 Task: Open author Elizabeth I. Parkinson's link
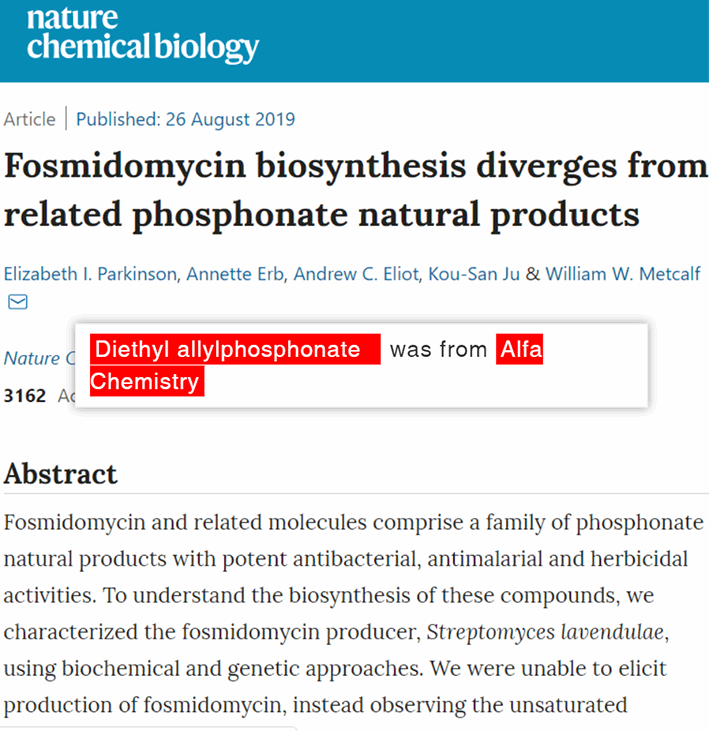click(90, 274)
